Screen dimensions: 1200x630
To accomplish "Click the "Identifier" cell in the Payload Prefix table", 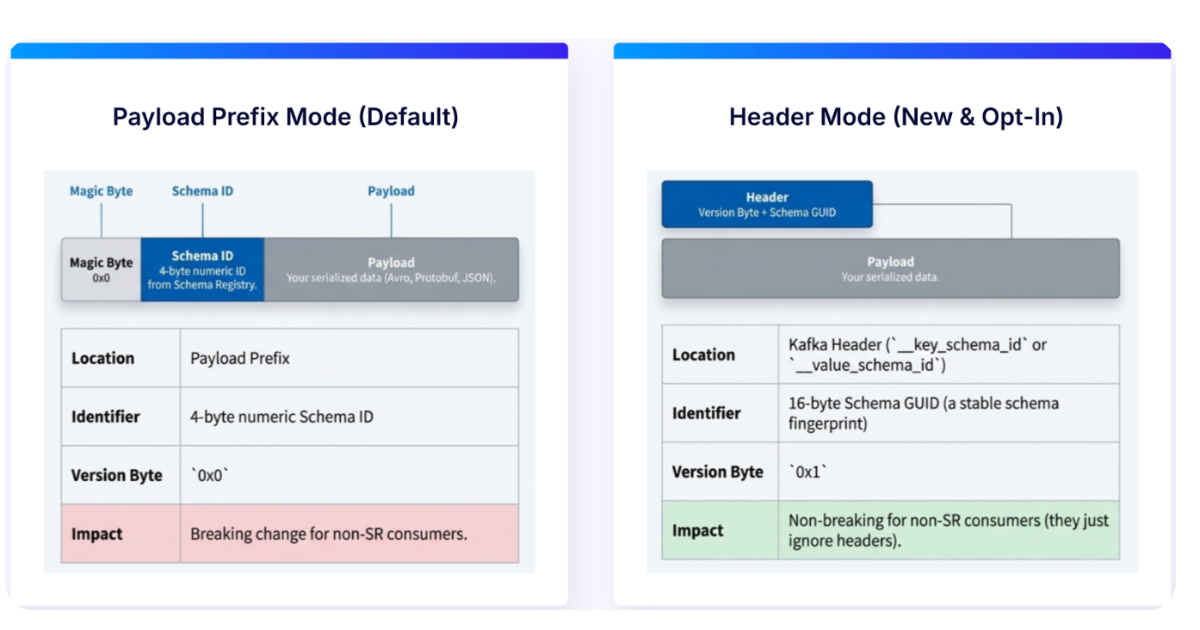I will coord(121,417).
